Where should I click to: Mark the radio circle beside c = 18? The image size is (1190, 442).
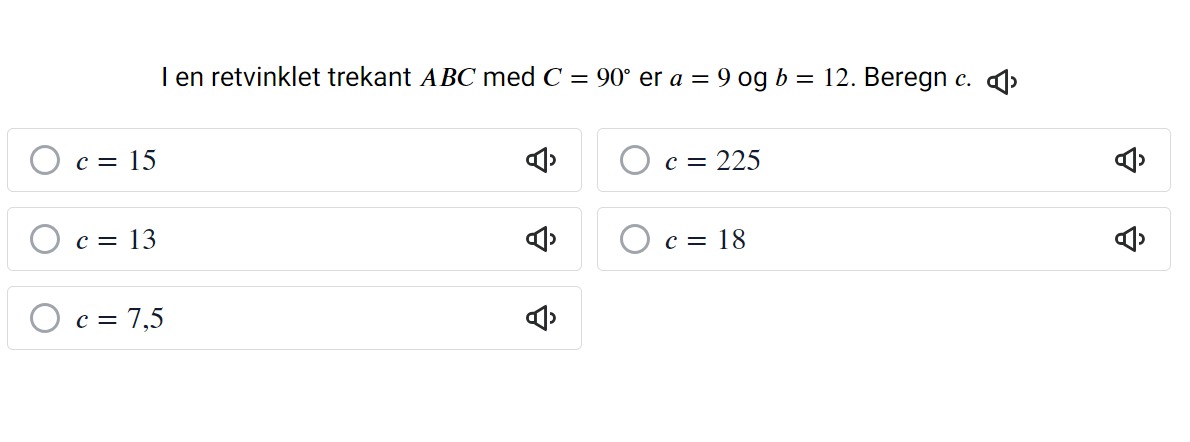click(x=634, y=239)
